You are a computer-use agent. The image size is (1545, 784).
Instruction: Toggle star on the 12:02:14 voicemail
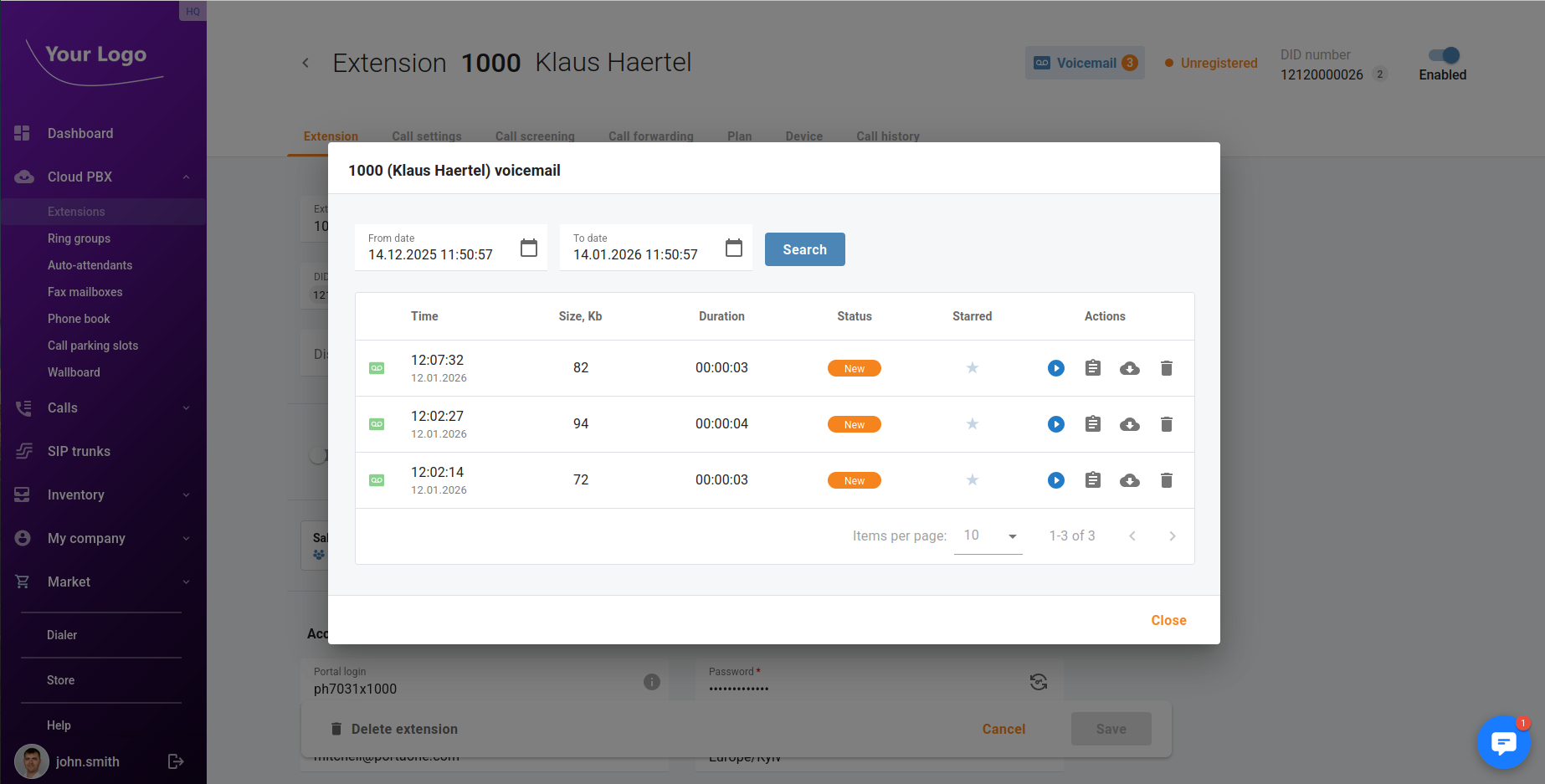point(972,480)
